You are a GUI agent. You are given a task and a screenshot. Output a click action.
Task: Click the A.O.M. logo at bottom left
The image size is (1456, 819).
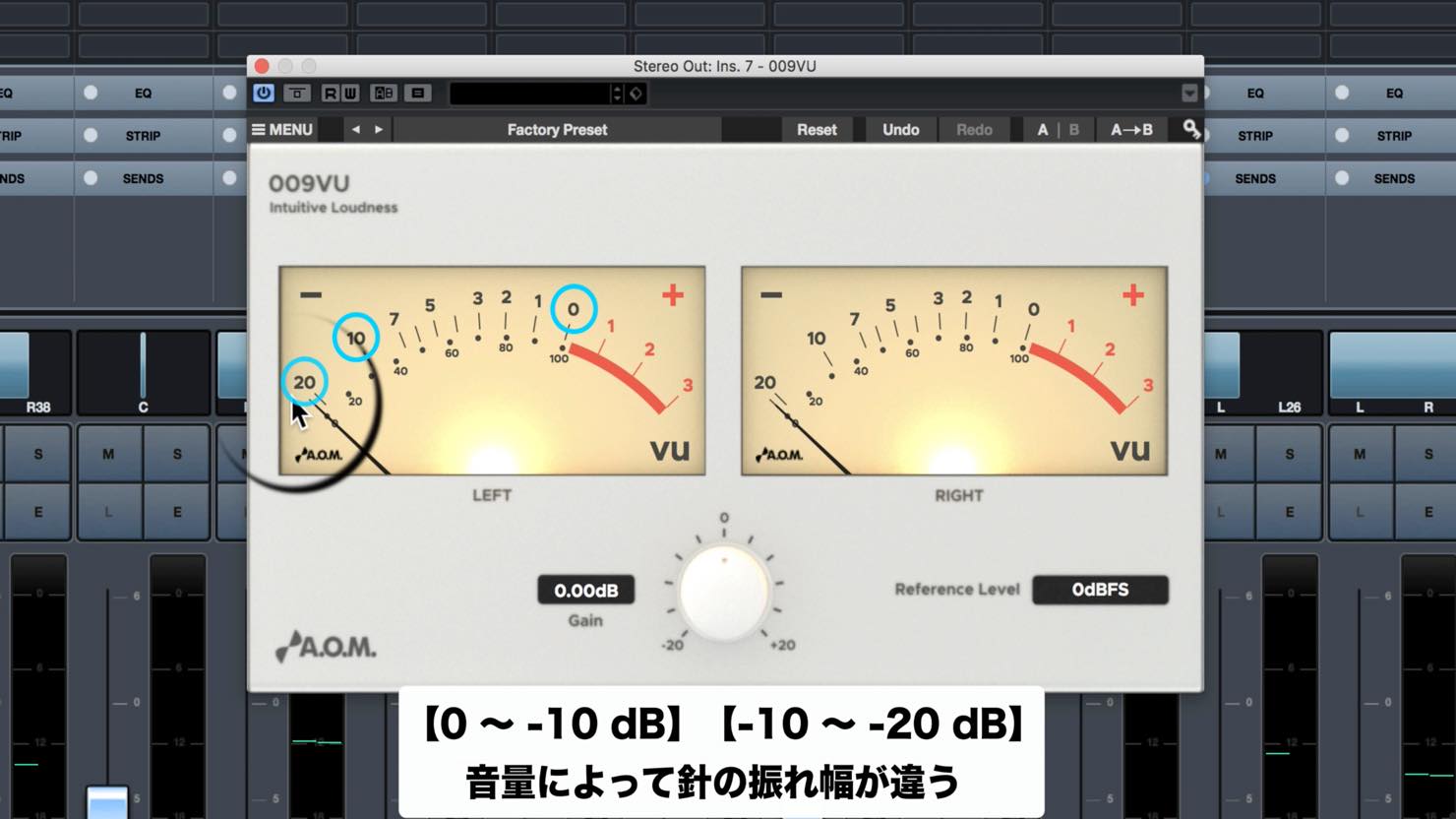(x=326, y=647)
